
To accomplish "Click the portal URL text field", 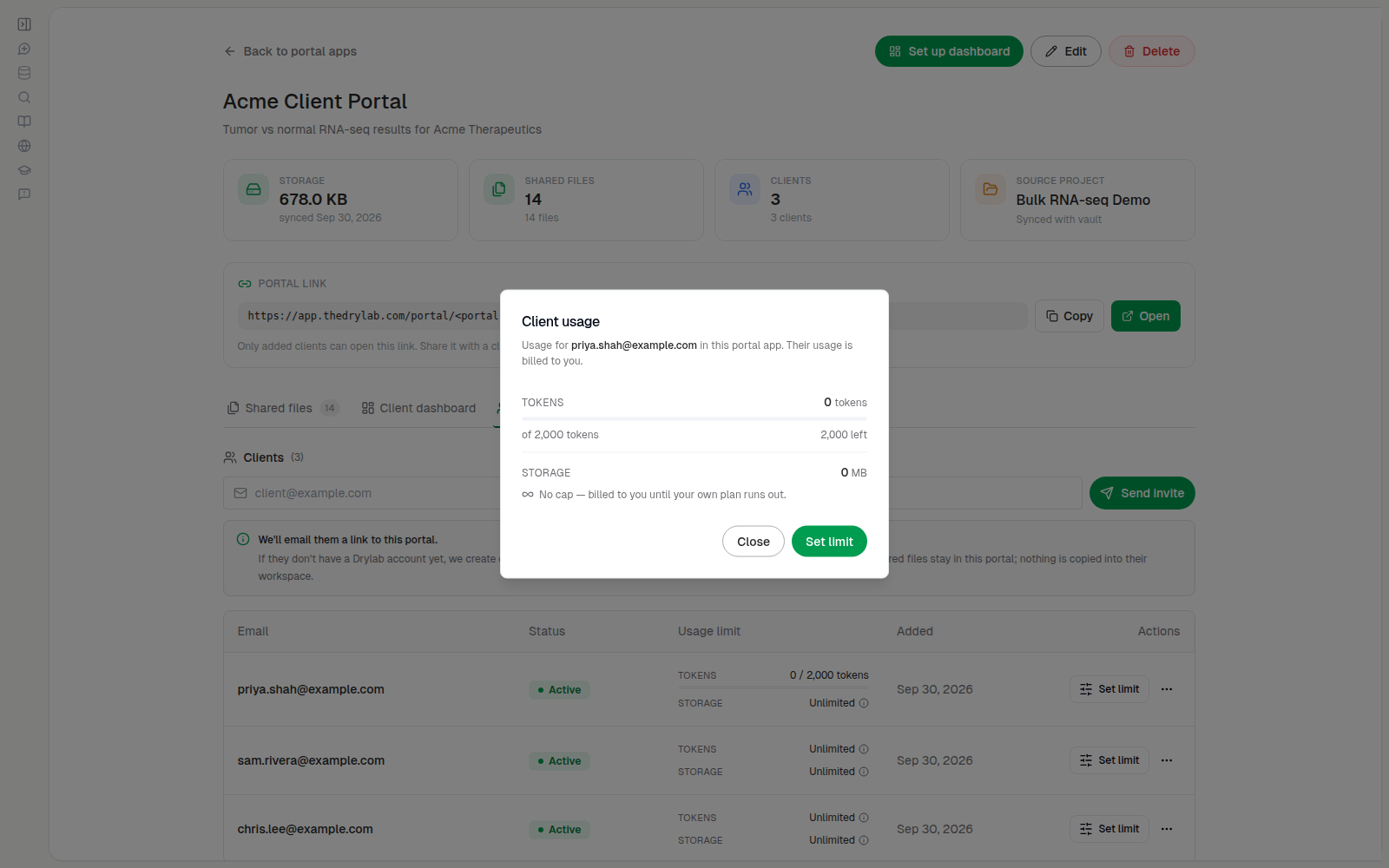I will click(x=632, y=316).
